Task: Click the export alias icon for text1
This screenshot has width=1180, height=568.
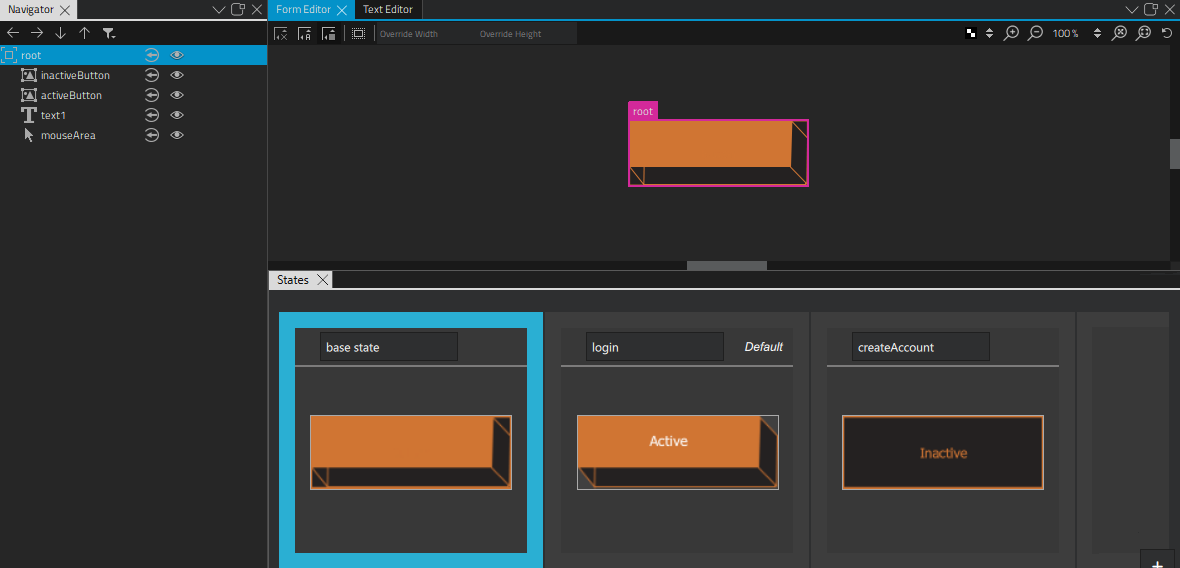Action: (152, 115)
